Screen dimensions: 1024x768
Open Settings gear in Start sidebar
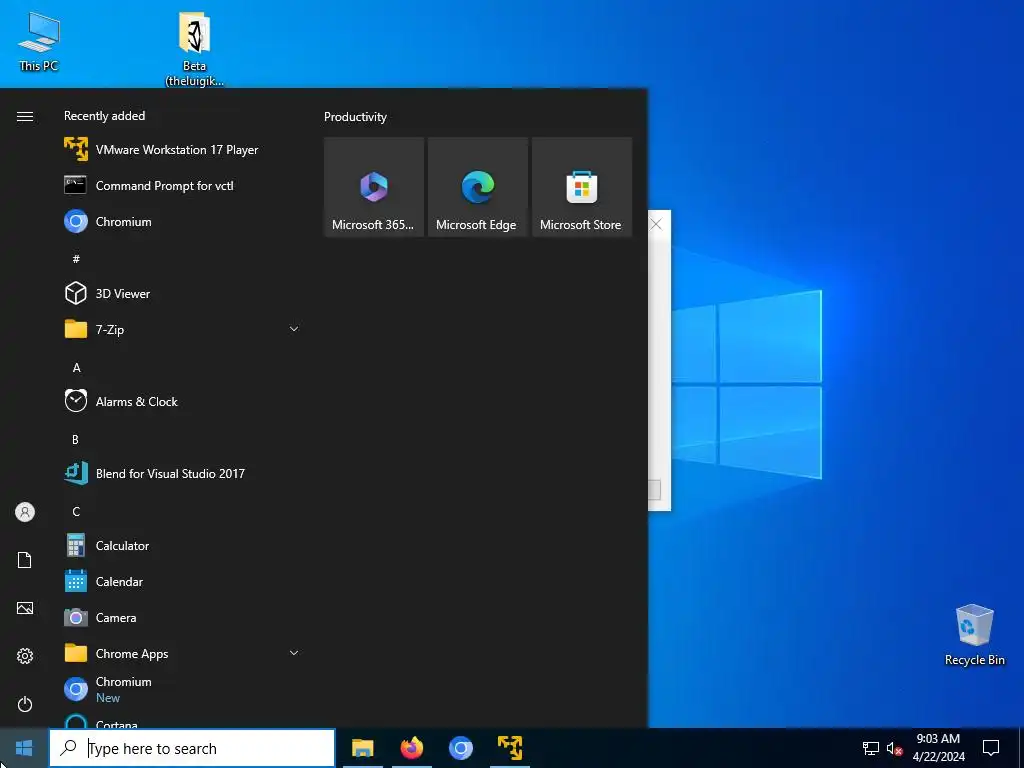[25, 656]
